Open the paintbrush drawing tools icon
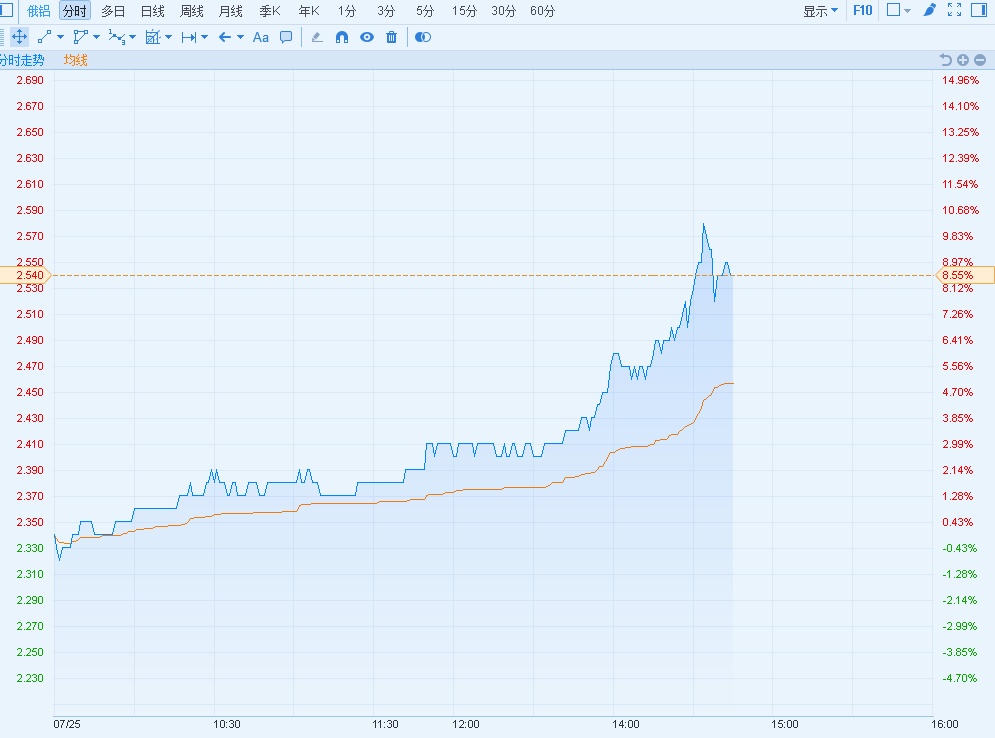Viewport: 995px width, 738px height. coord(929,10)
